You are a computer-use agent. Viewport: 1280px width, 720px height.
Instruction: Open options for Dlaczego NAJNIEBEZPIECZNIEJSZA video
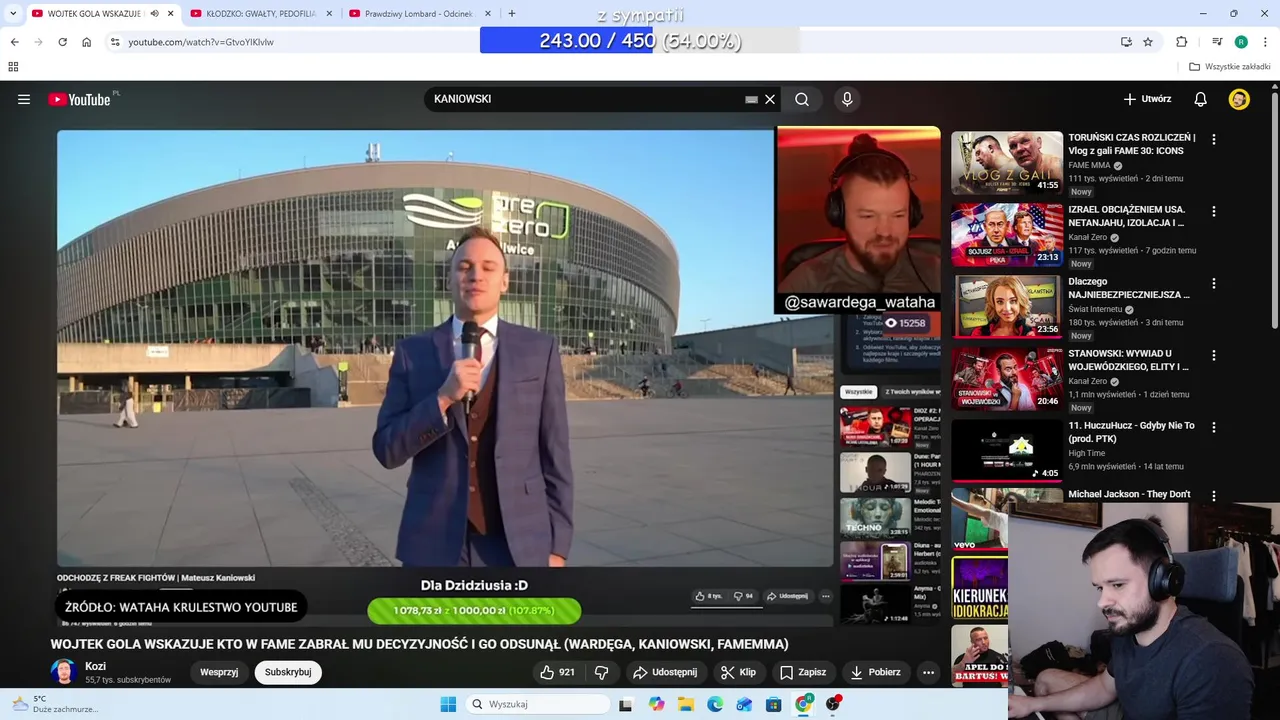tap(1214, 284)
